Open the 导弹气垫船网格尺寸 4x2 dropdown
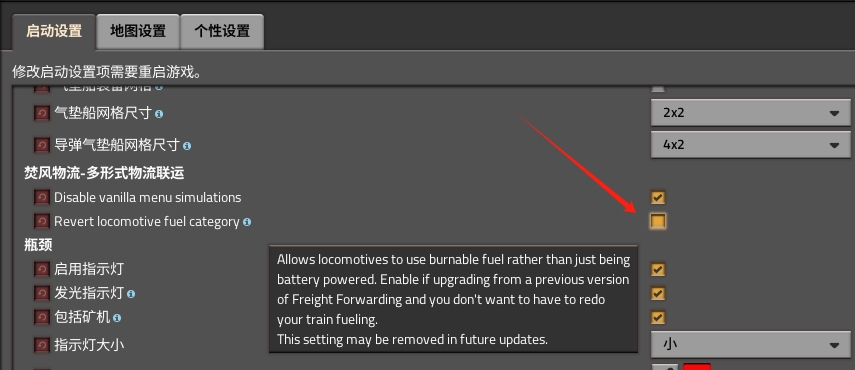Screen dimensions: 855x370 [751, 144]
